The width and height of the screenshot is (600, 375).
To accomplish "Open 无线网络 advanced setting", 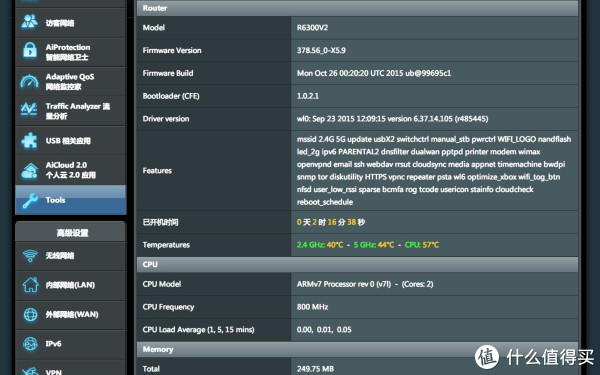I will [x=71, y=256].
